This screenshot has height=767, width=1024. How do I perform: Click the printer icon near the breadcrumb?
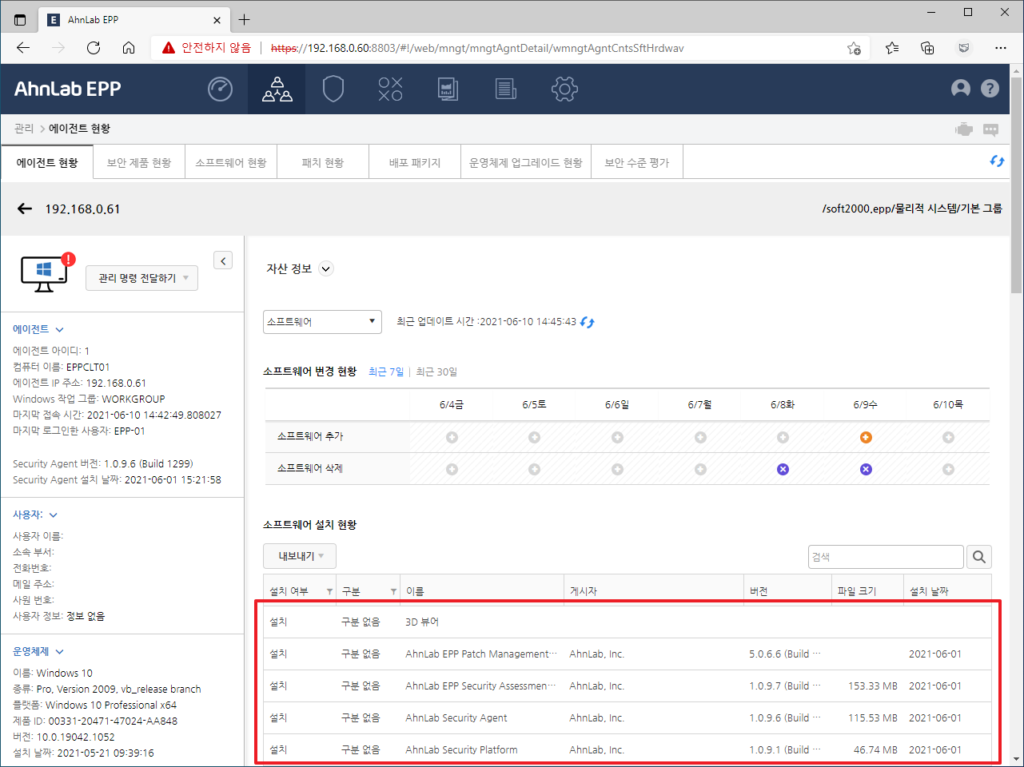[x=963, y=128]
